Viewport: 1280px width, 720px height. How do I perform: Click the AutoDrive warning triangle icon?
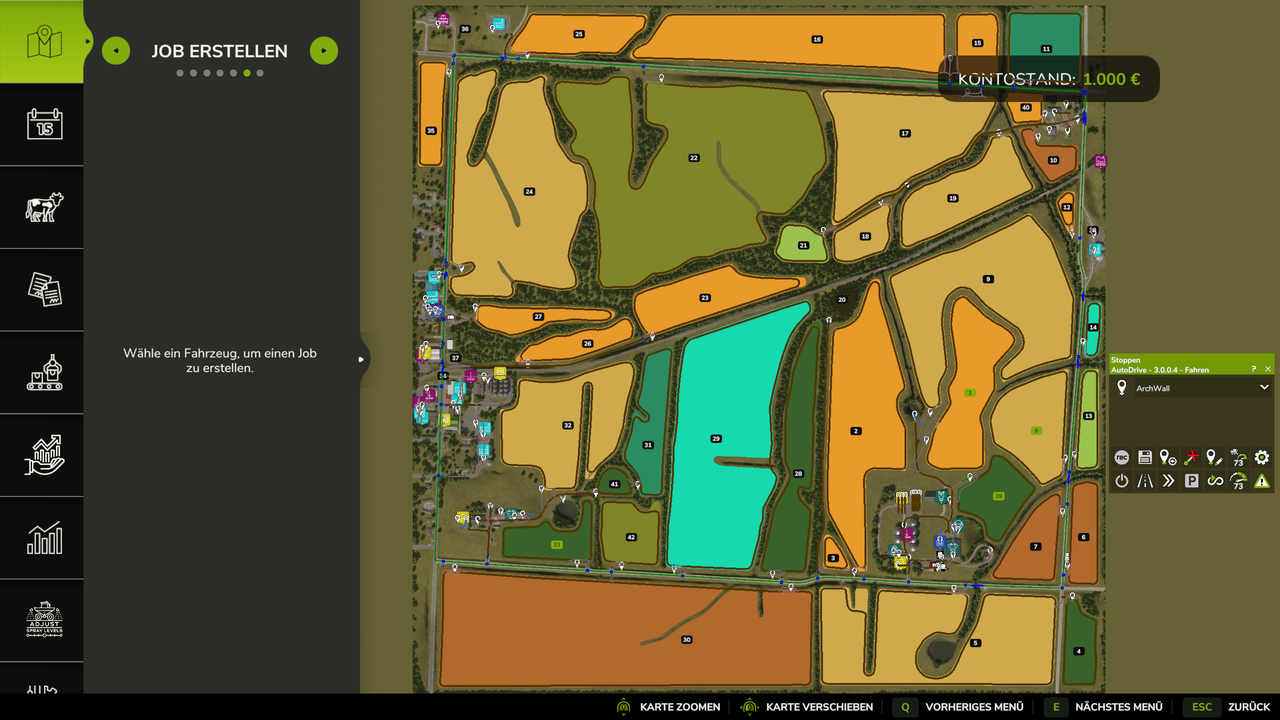(x=1262, y=481)
